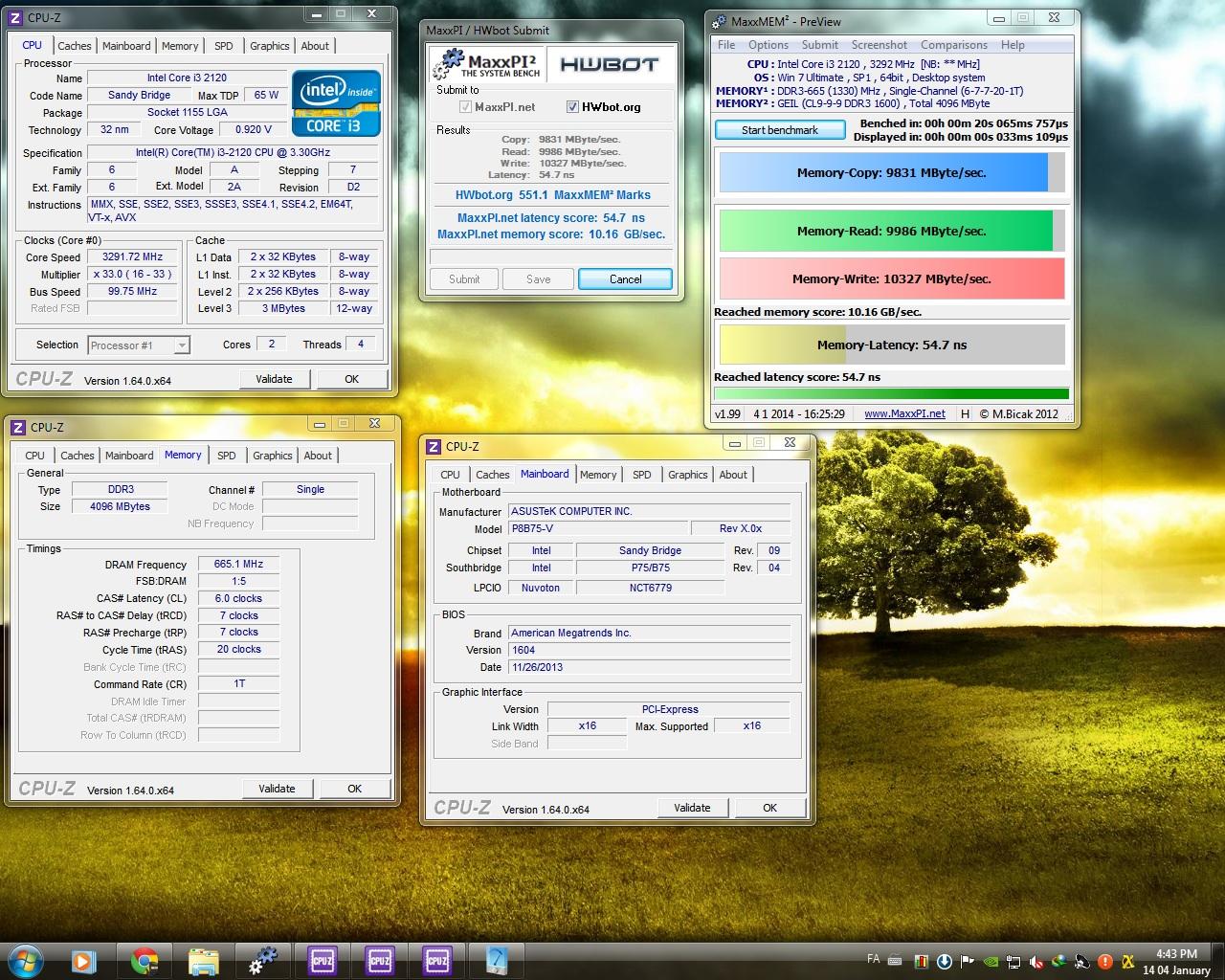Screen dimensions: 1225x980
Task: Click the orange exclamation alert tray icon
Action: click(1105, 962)
